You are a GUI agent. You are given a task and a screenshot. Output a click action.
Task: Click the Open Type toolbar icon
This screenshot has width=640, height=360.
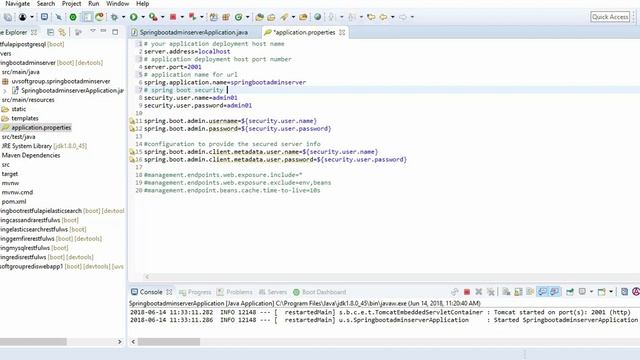coord(259,17)
